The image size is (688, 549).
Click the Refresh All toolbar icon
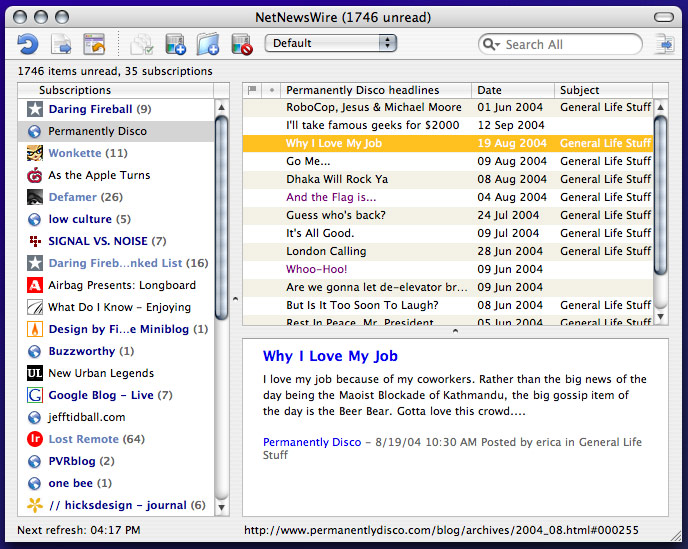click(28, 44)
